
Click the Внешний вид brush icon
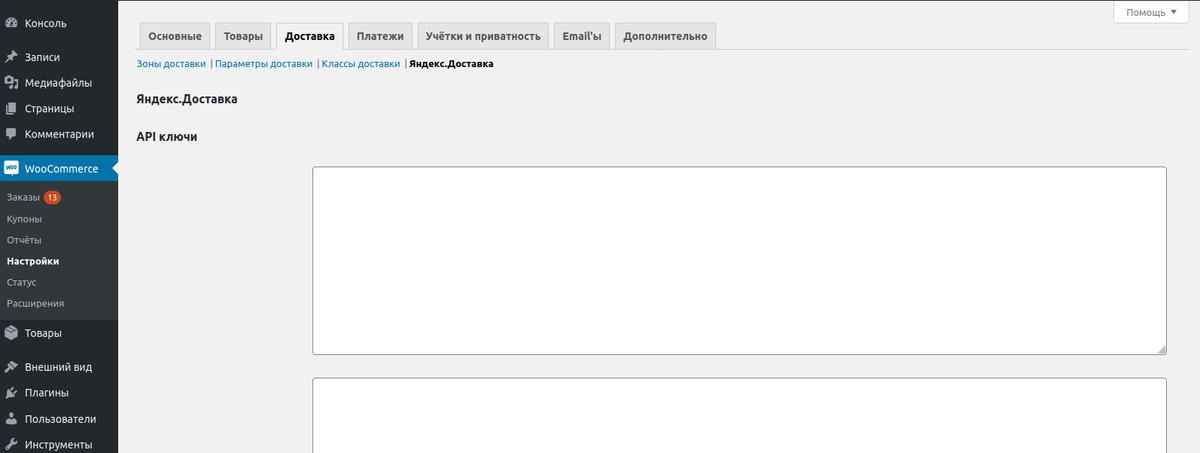(11, 367)
